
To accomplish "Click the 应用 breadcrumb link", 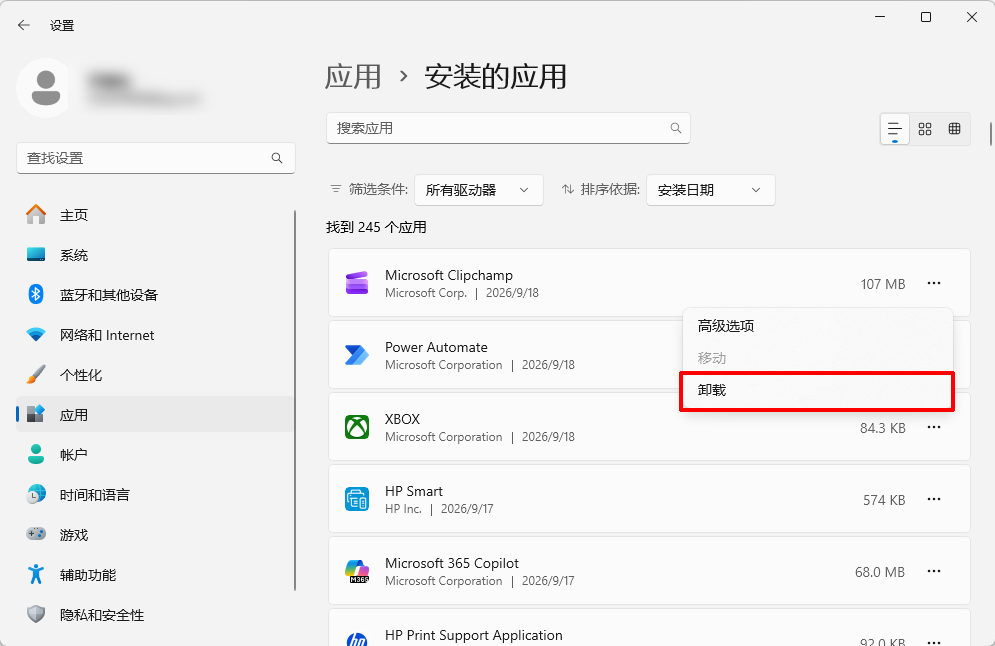I will click(x=353, y=77).
